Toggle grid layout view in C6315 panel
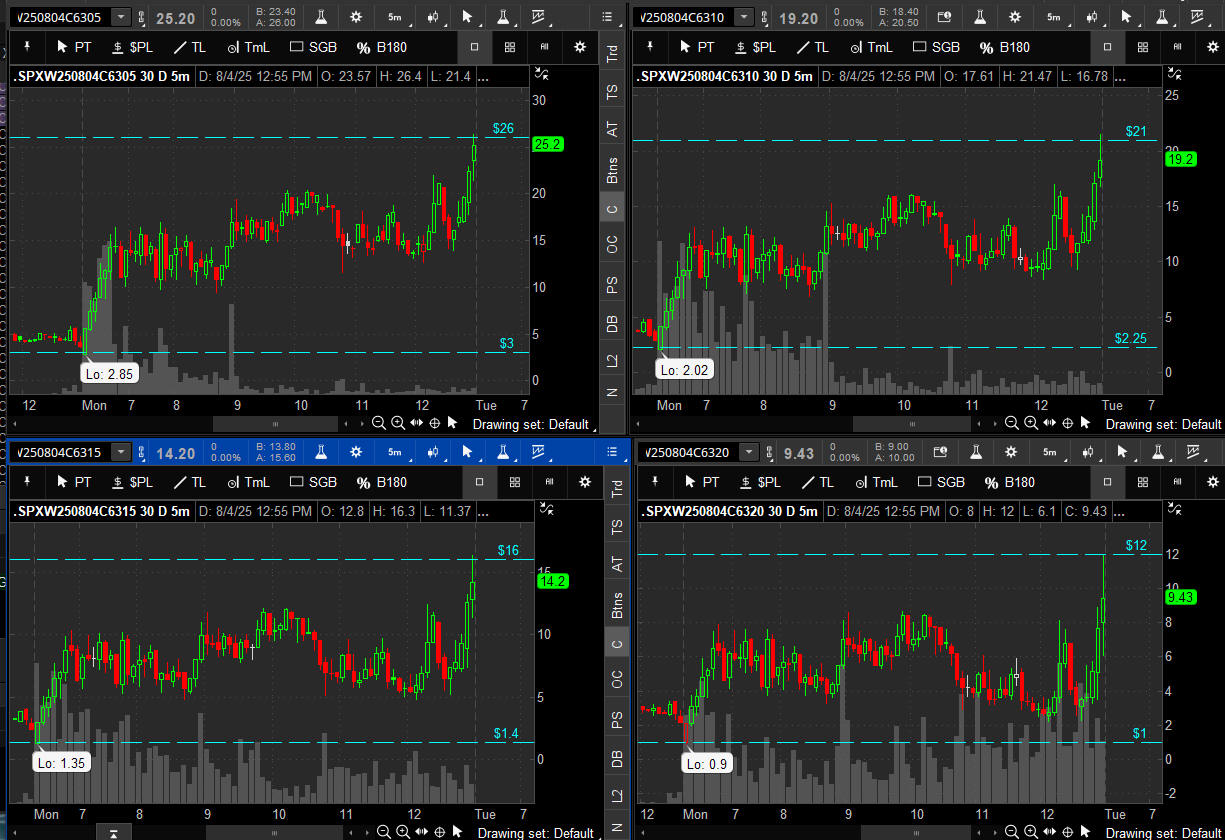 coord(514,482)
